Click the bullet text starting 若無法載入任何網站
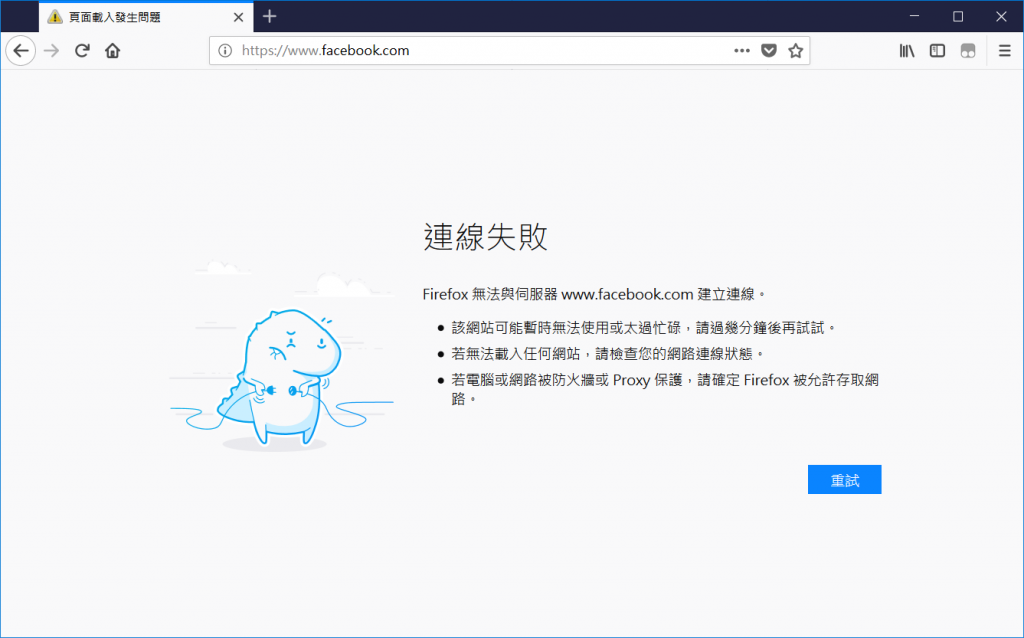The height and width of the screenshot is (638, 1024). coord(607,354)
